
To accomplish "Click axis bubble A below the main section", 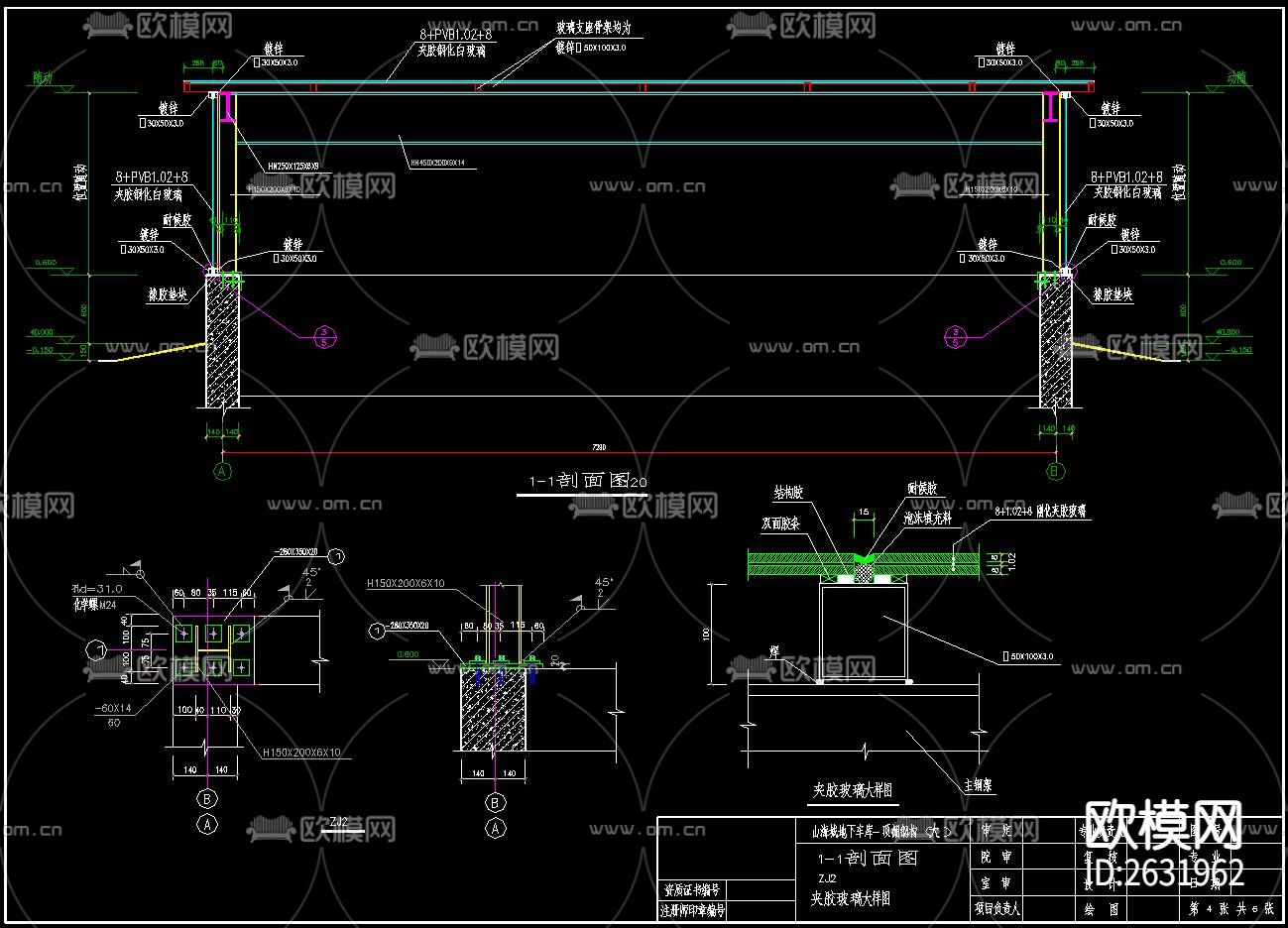I will coord(222,472).
